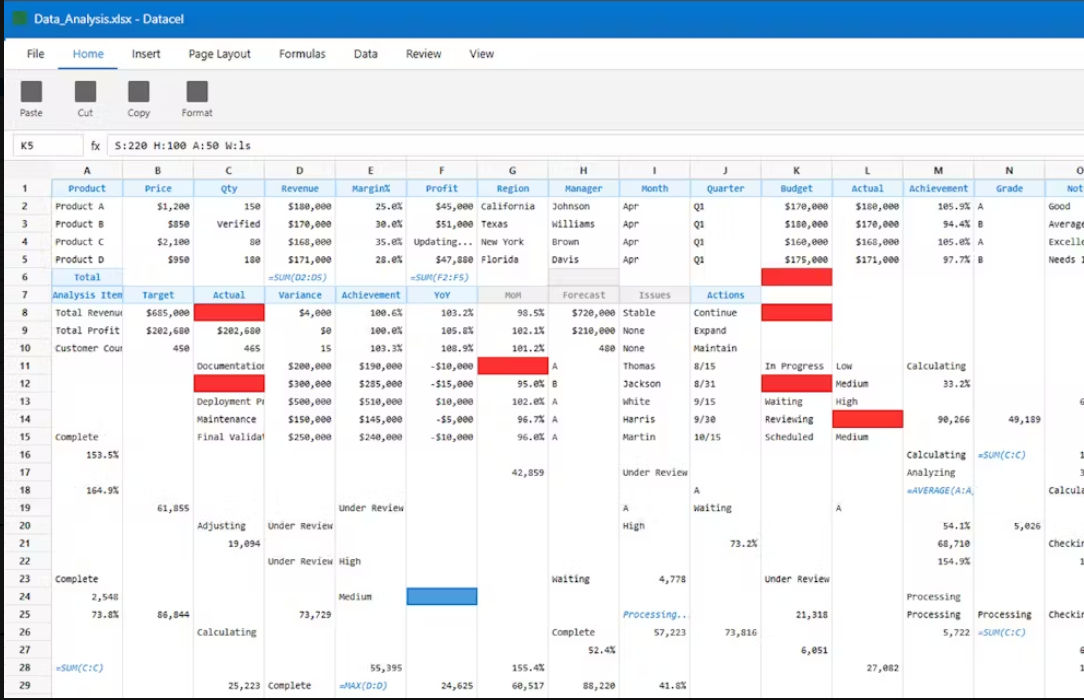Select column F header
1084x700 pixels.
tap(442, 170)
